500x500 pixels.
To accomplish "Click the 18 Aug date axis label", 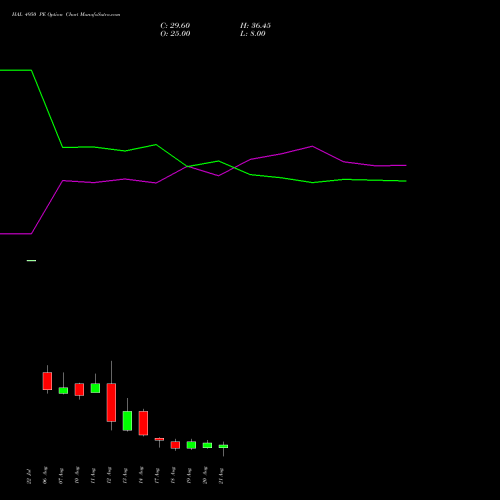I will [173, 476].
